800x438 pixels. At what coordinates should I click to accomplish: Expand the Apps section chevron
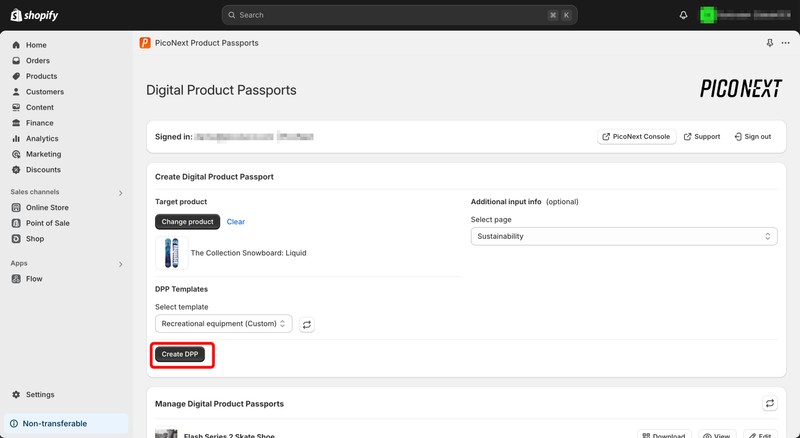point(120,264)
